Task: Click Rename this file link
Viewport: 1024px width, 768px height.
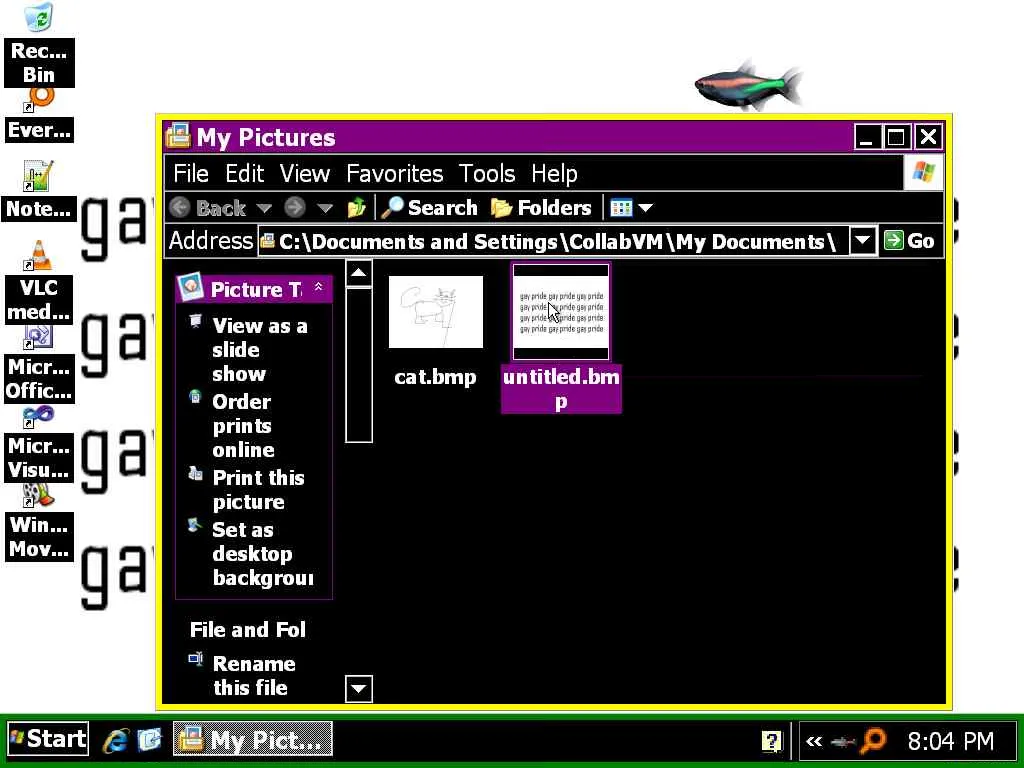Action: click(254, 675)
